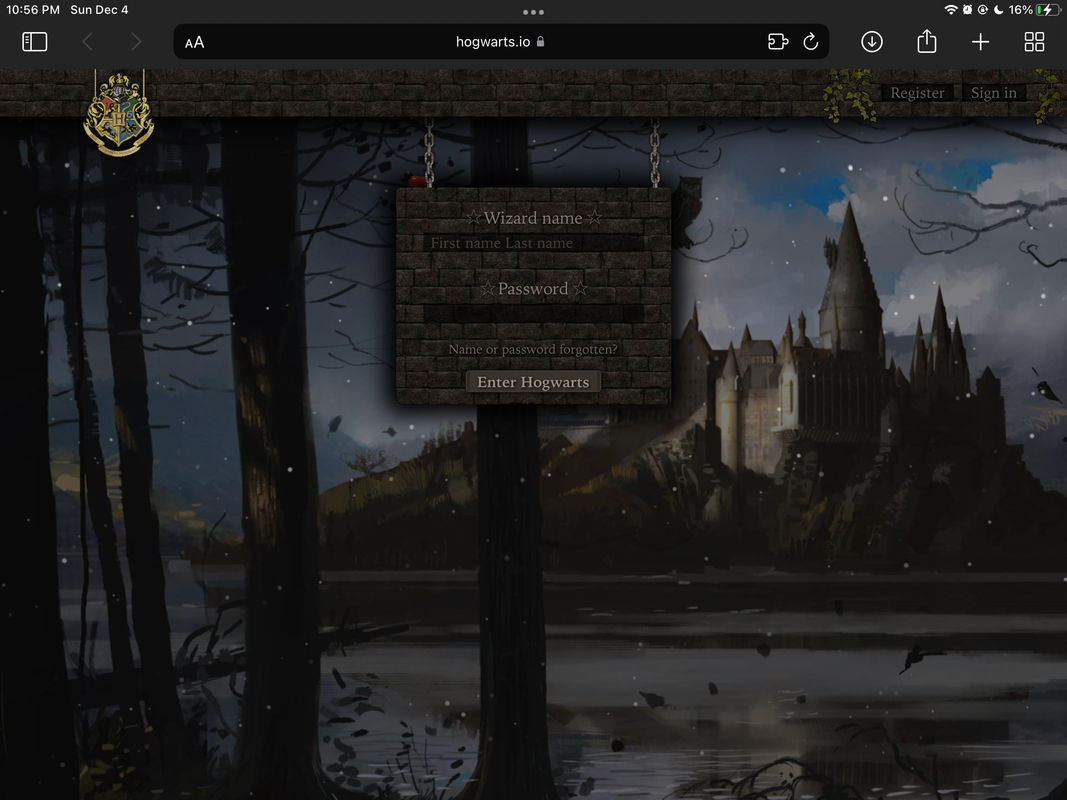Screen dimensions: 1067x800
Task: Tap the three-dot multitasking control
Action: 534,12
